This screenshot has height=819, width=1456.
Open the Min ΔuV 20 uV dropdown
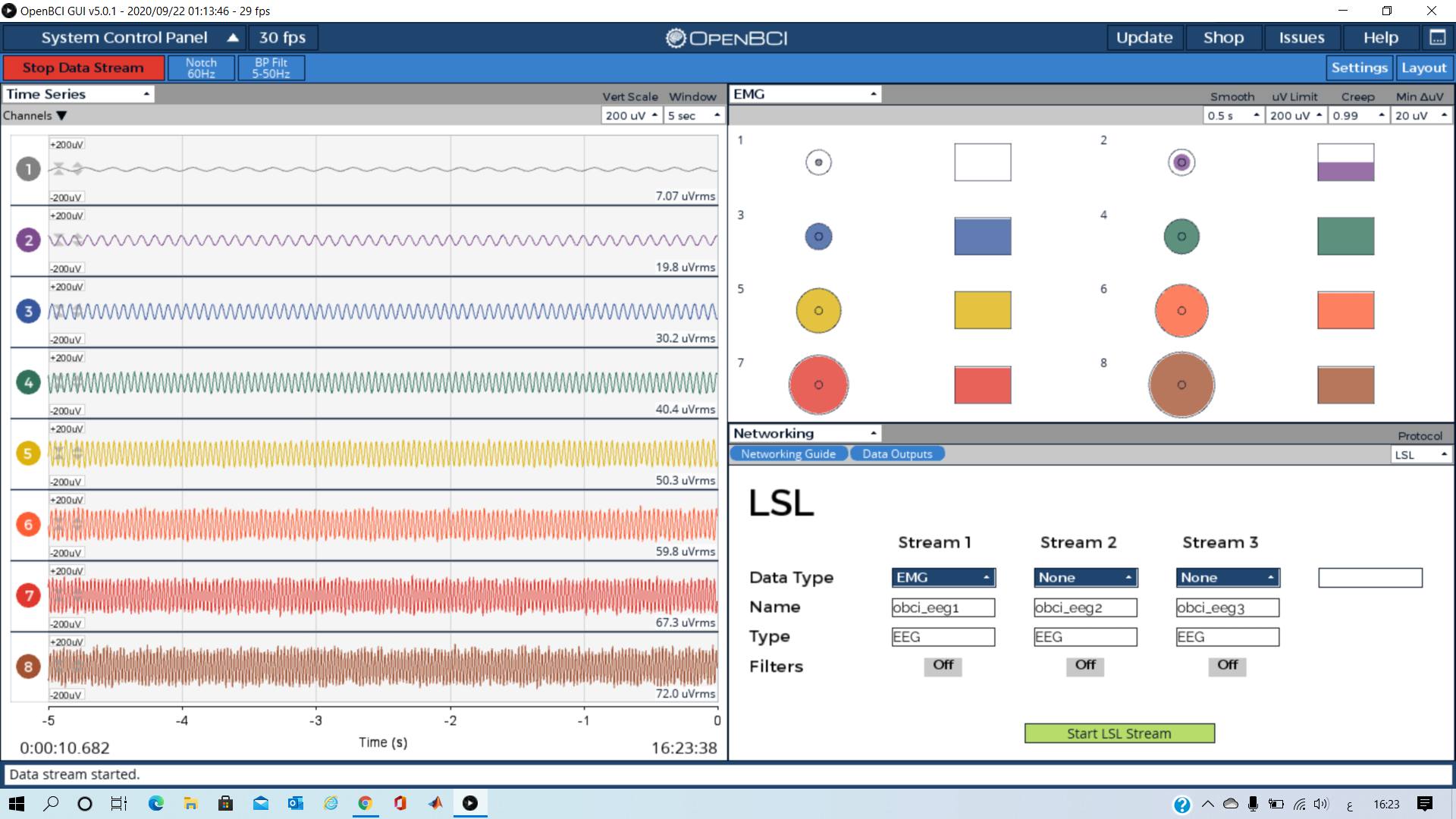click(x=1422, y=115)
